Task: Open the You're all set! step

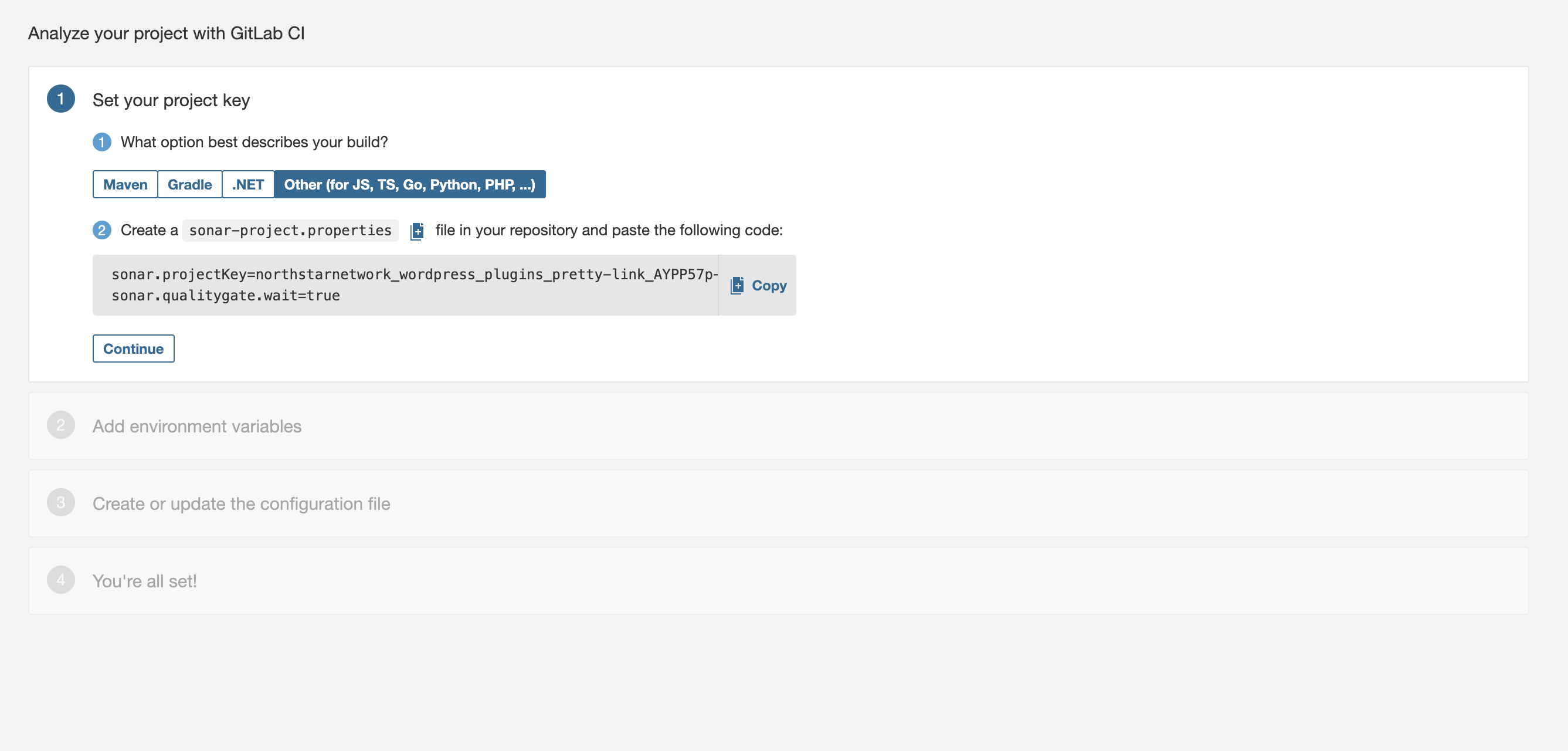Action: pos(144,581)
